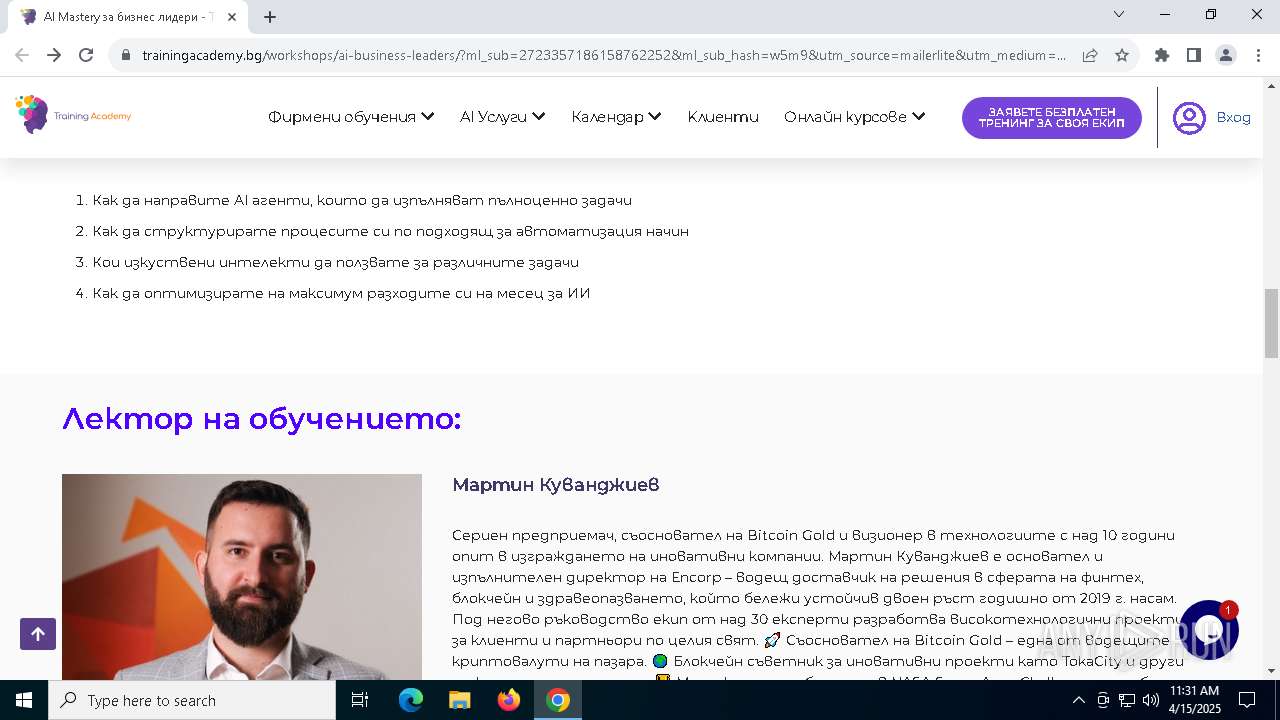The width and height of the screenshot is (1280, 720).
Task: Click list item about AI агенти
Action: pyautogui.click(x=362, y=201)
